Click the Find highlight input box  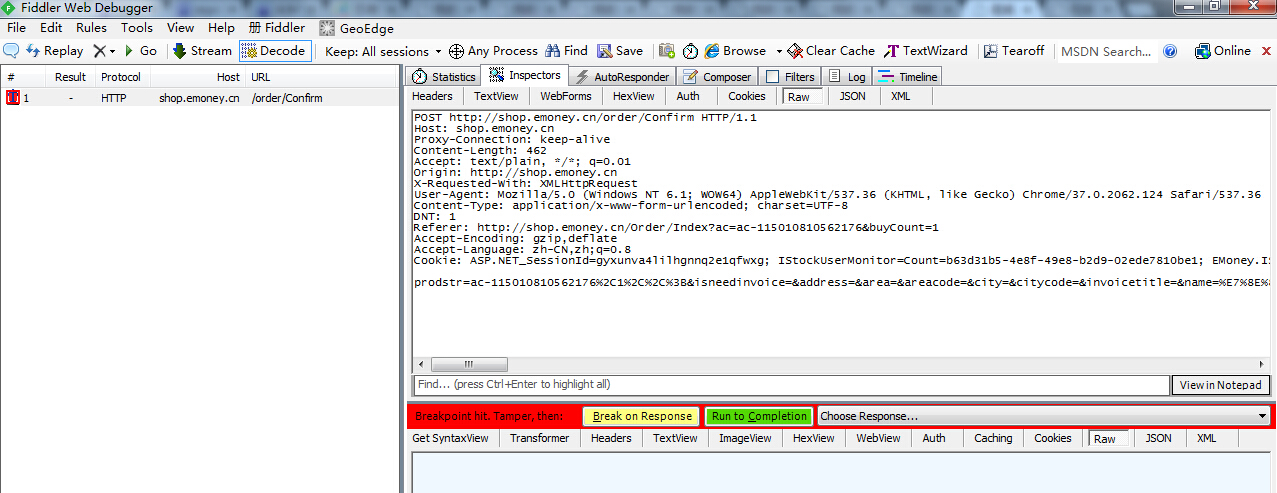[791, 385]
